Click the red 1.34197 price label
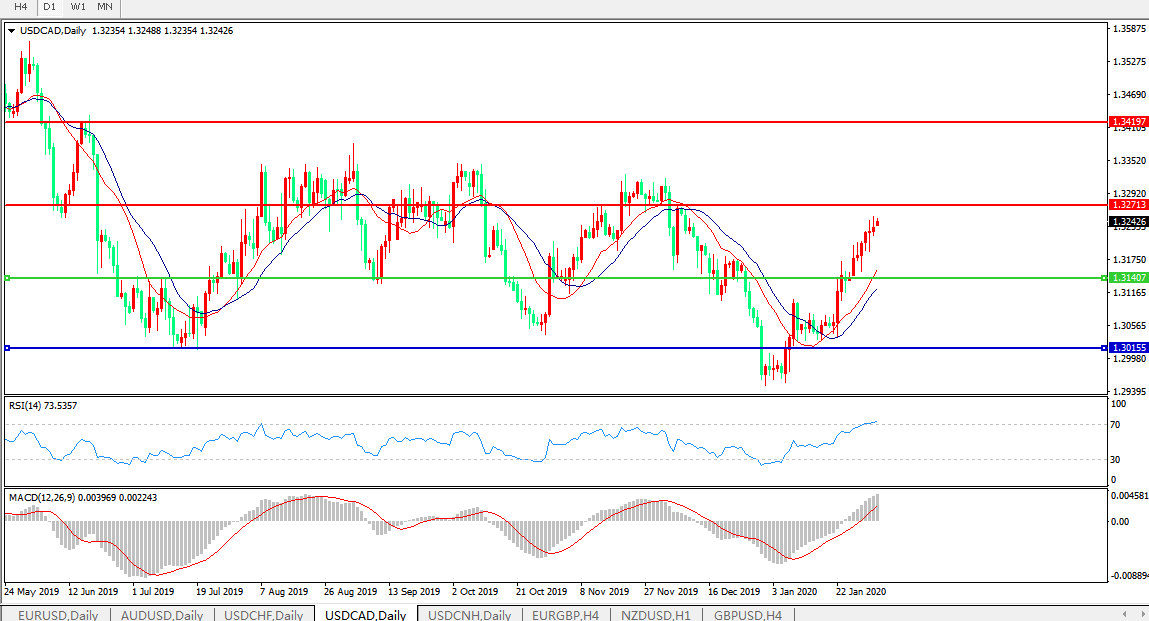 point(1128,121)
